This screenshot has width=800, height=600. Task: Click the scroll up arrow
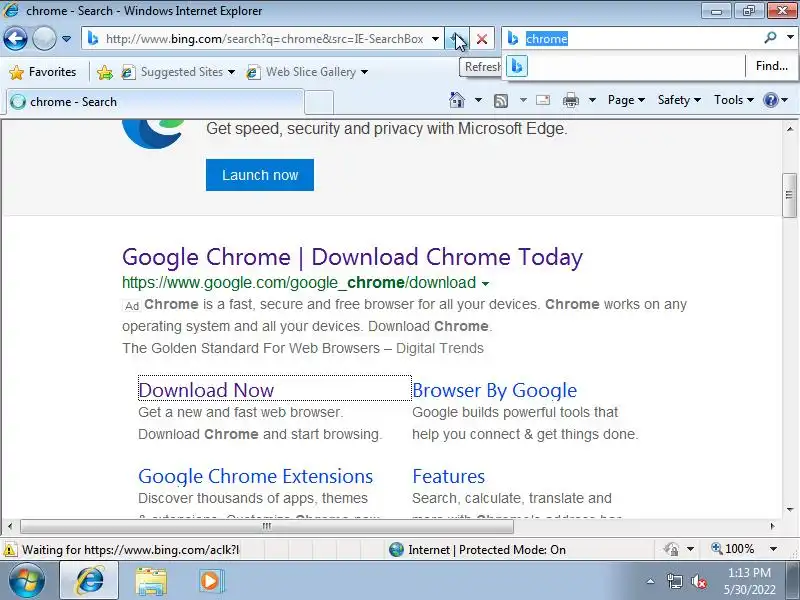point(789,129)
